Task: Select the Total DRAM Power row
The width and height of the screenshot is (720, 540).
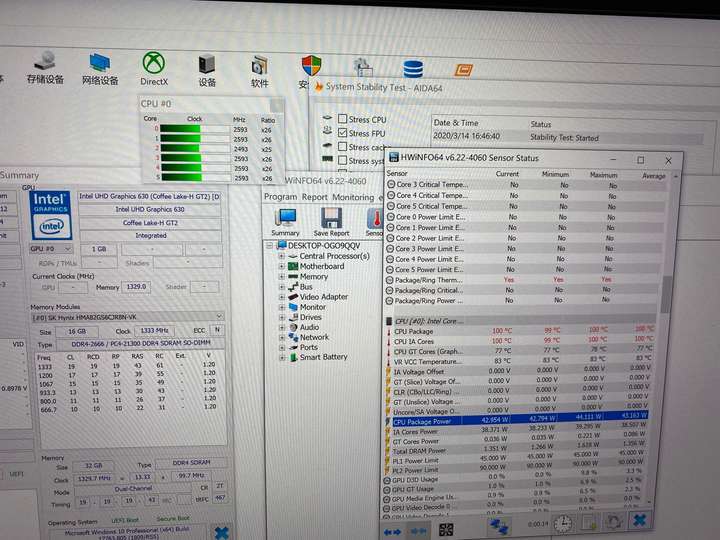Action: (x=517, y=450)
